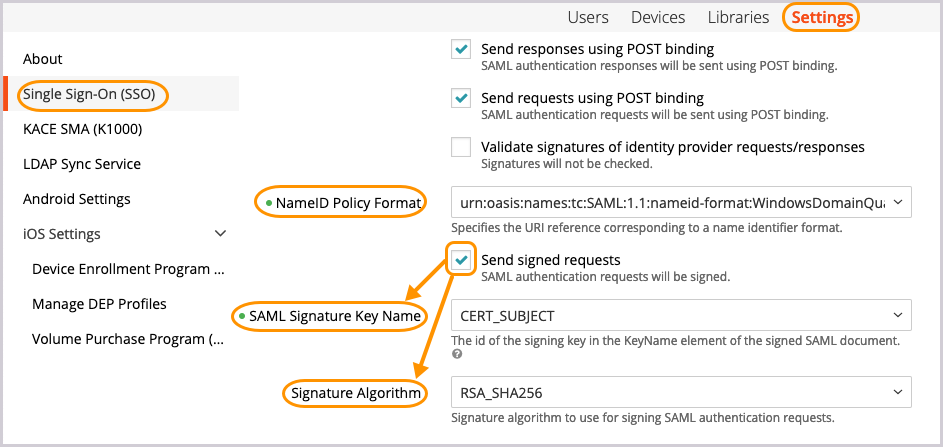This screenshot has width=943, height=447.
Task: Open the Signature Algorithm dropdown
Action: (x=681, y=393)
